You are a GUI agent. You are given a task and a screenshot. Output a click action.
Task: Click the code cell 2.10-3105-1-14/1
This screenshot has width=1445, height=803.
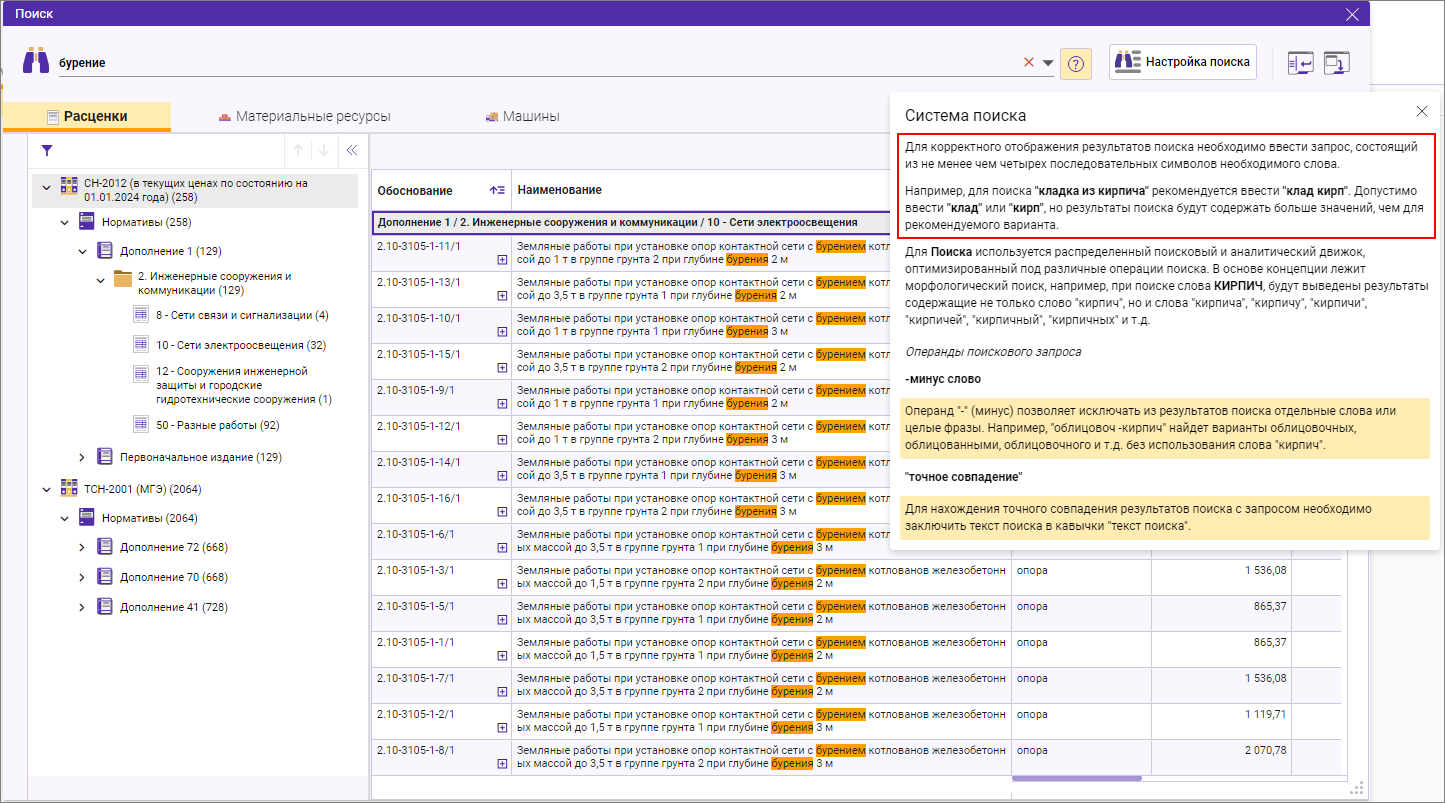(418, 461)
